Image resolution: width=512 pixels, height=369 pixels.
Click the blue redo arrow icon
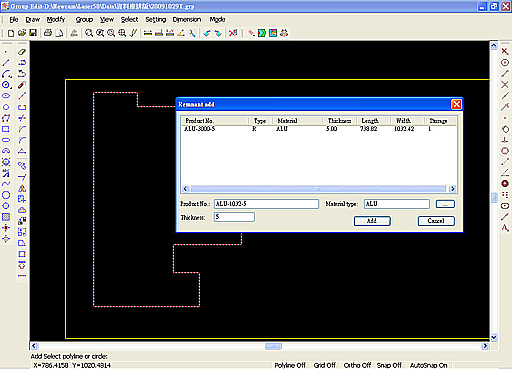coord(218,33)
